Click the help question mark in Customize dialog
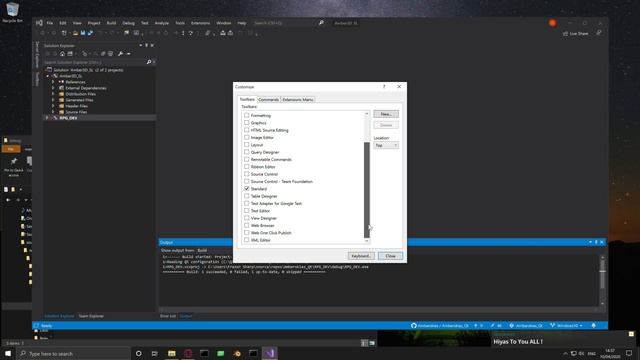The width and height of the screenshot is (640, 360). point(384,87)
